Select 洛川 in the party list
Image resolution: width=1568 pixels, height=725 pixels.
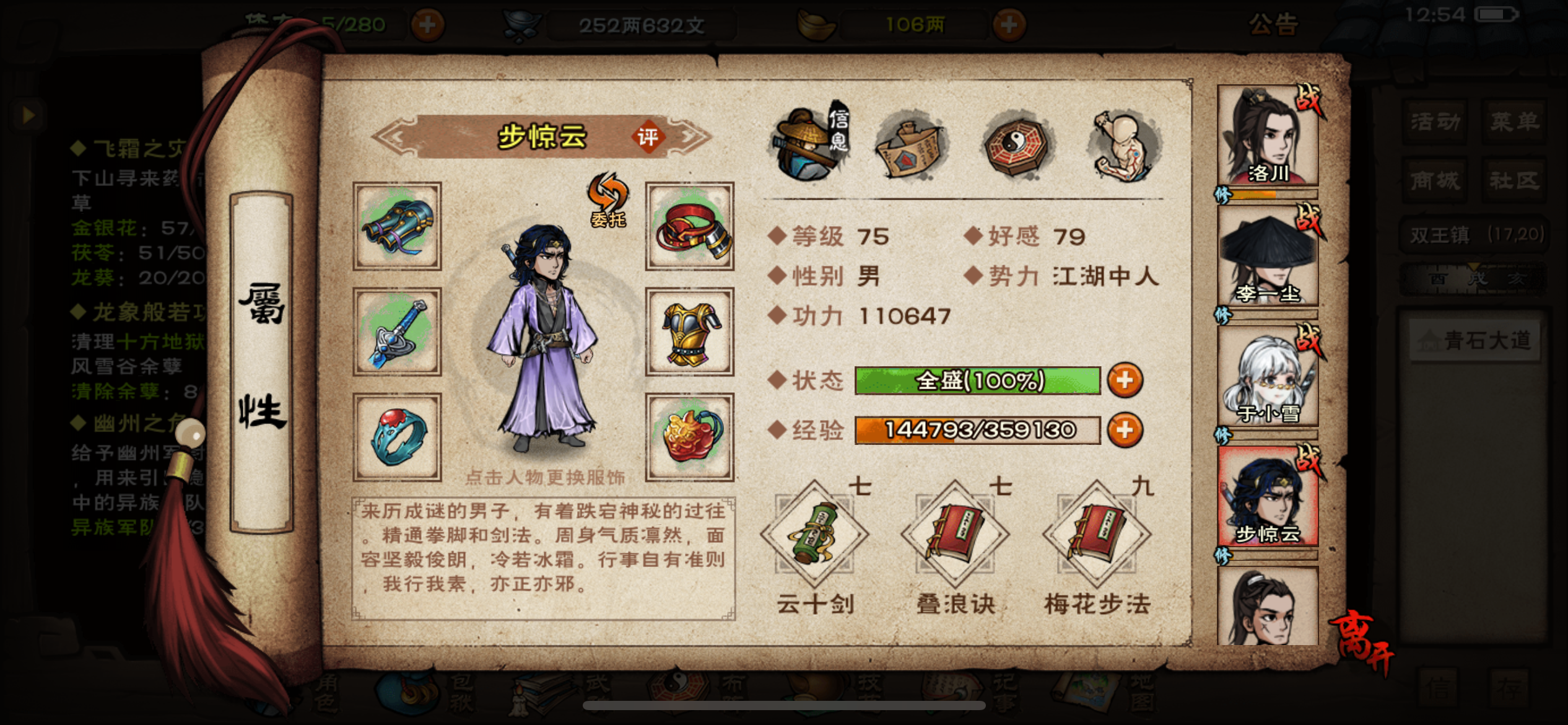(x=1267, y=136)
